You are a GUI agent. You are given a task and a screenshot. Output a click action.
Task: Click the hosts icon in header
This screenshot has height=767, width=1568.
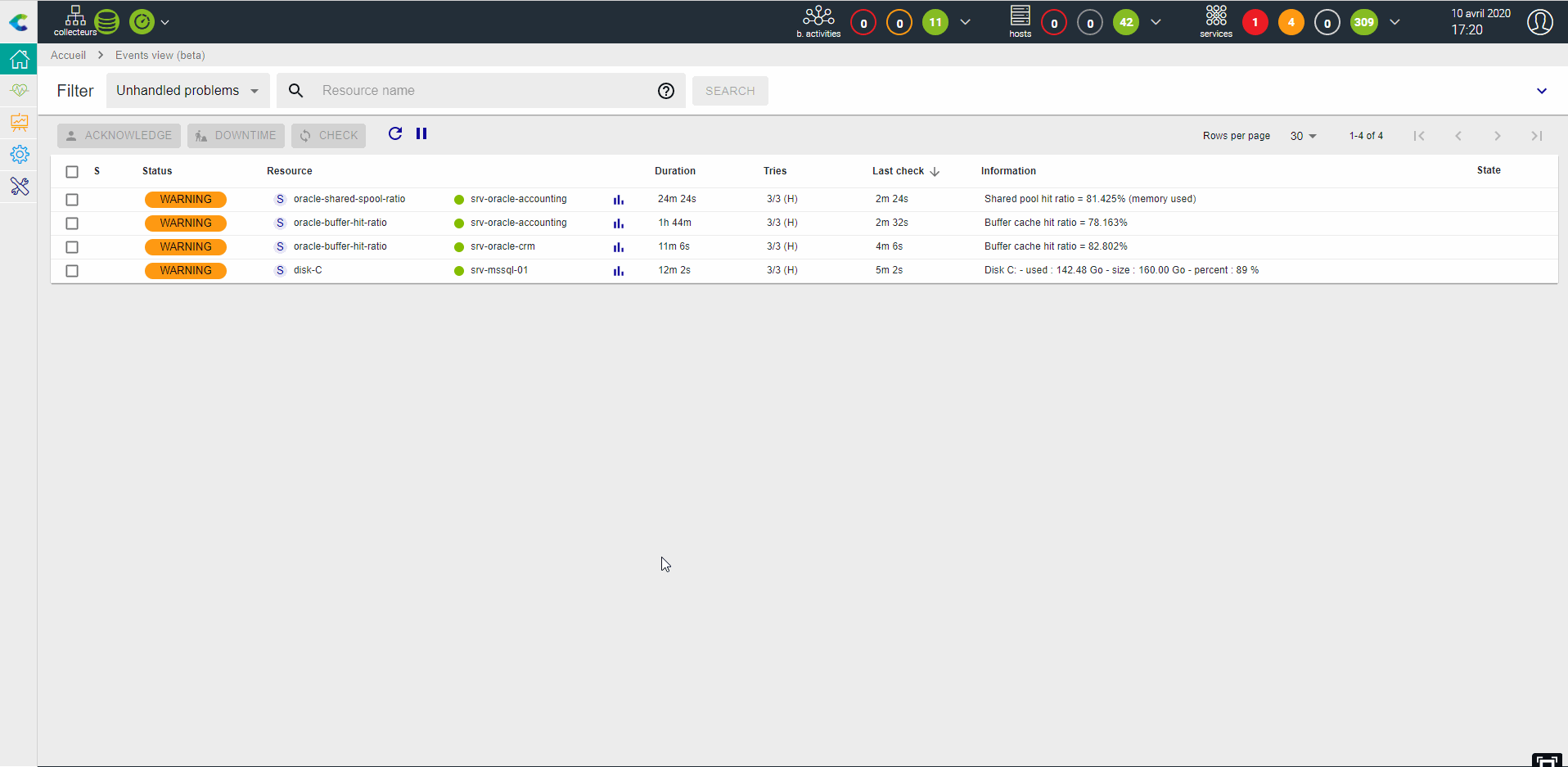[1020, 21]
